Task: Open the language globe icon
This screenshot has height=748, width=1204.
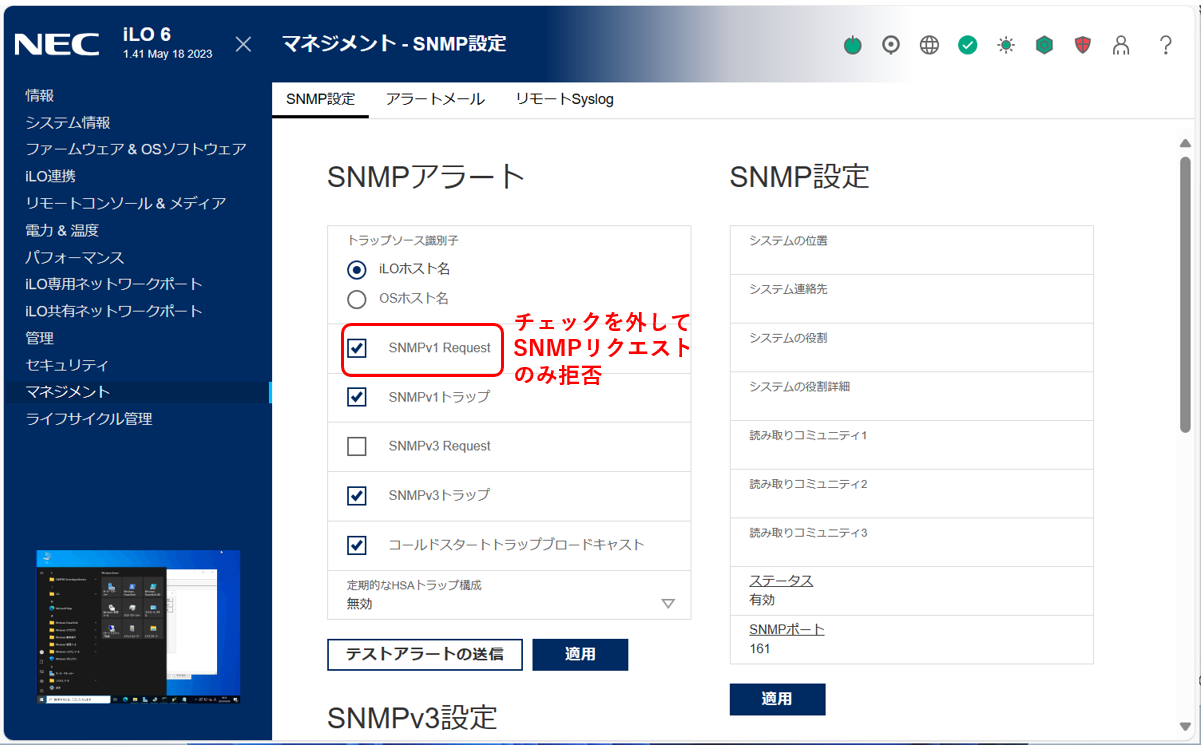Action: [929, 45]
